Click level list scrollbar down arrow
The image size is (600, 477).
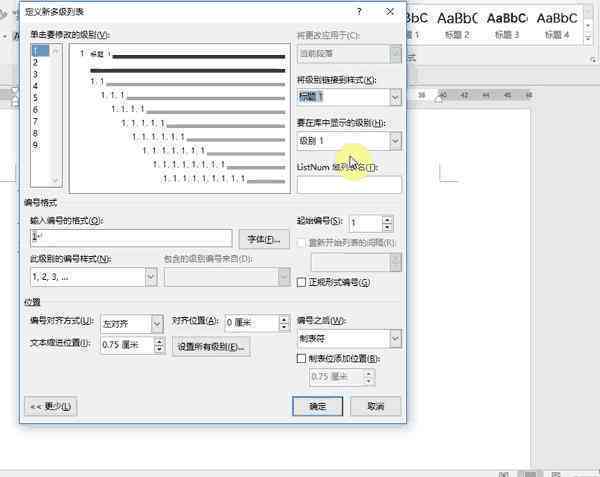[55, 180]
